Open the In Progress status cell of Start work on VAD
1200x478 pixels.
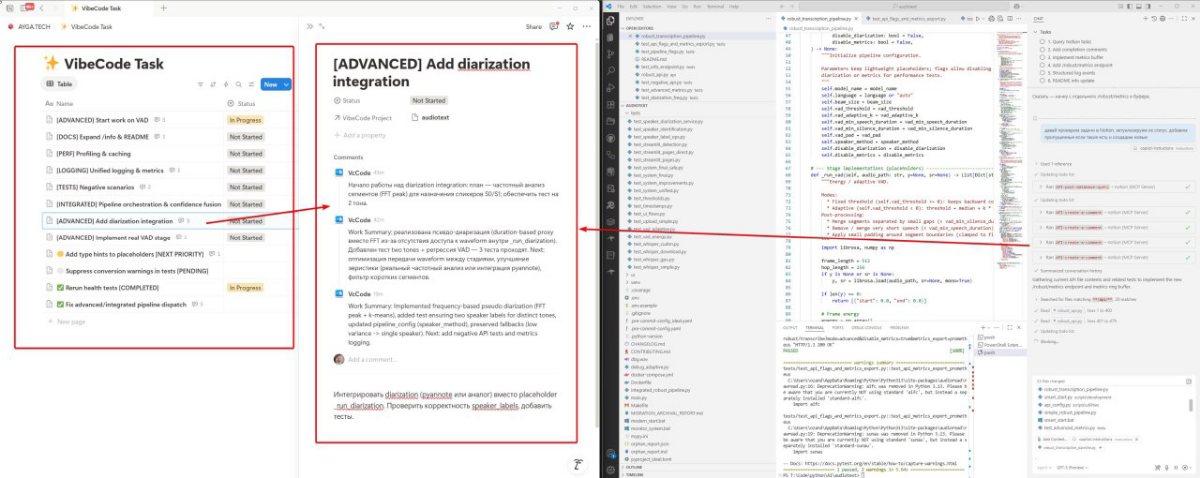[x=245, y=119]
